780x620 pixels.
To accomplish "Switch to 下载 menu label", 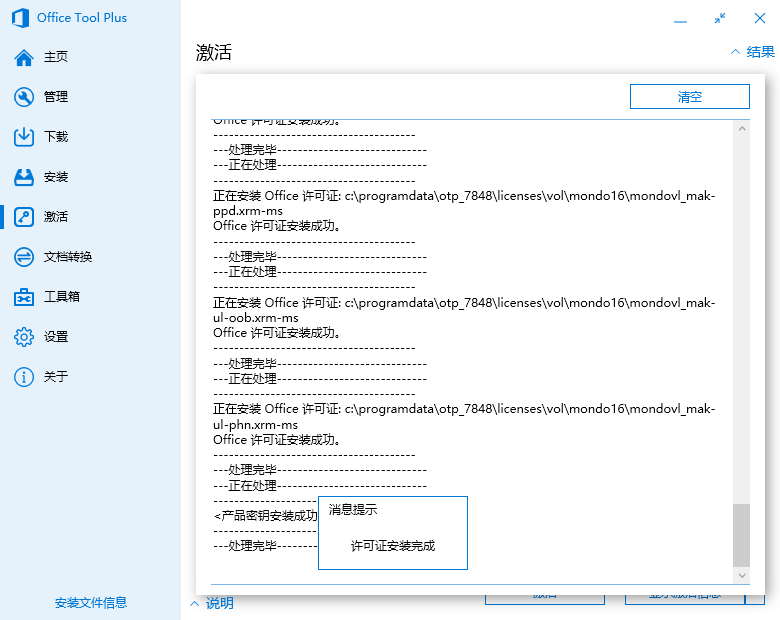I will click(56, 136).
